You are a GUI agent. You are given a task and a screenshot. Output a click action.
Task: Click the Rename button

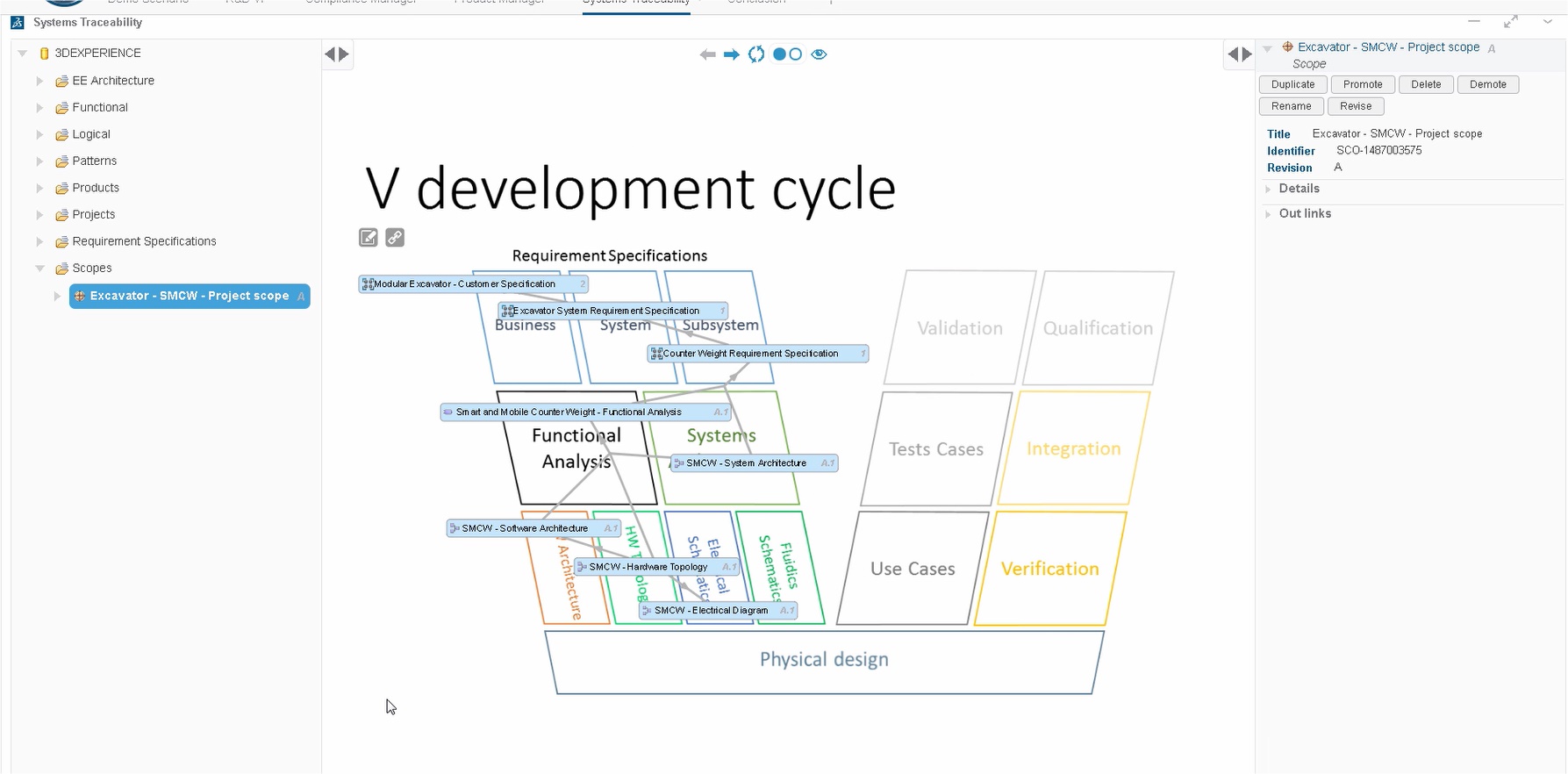point(1292,106)
